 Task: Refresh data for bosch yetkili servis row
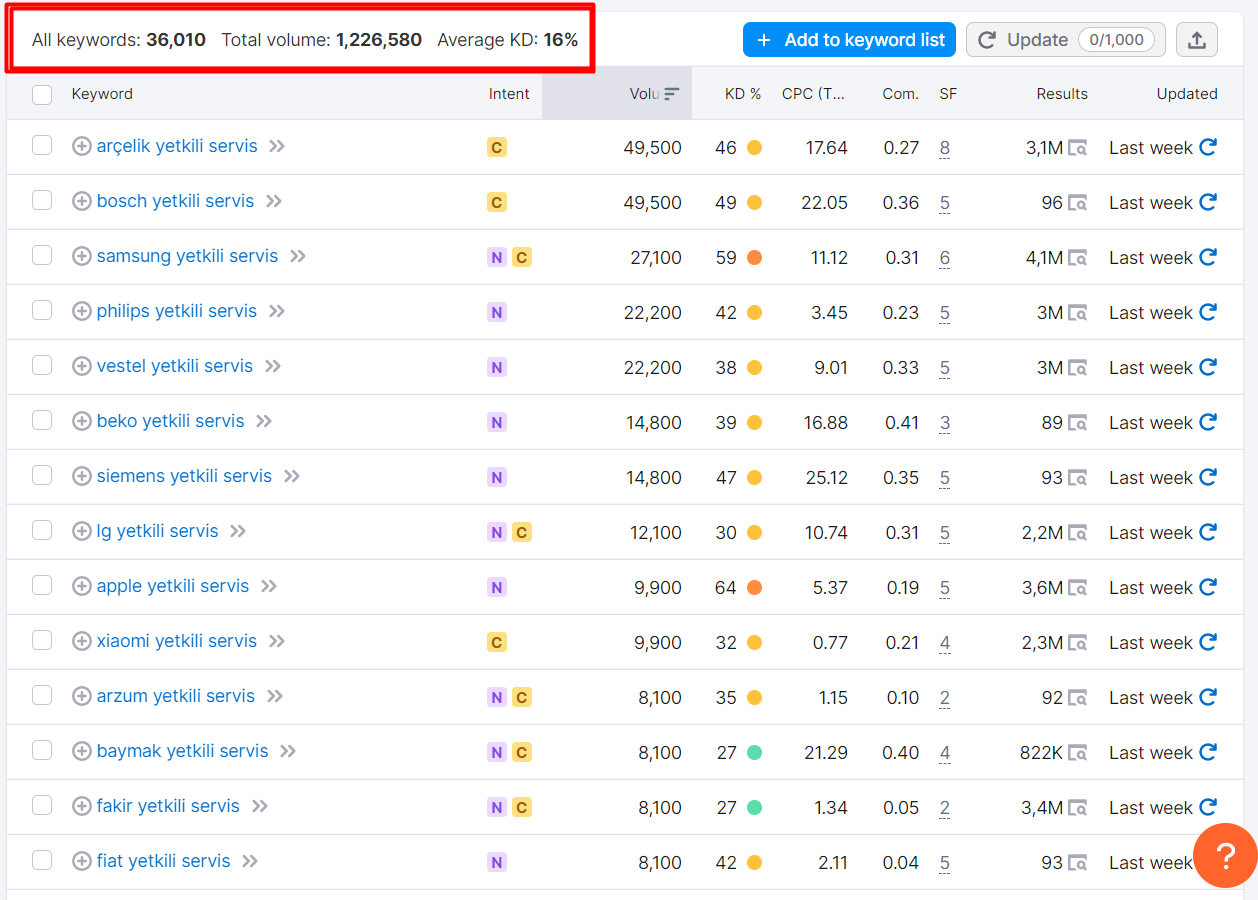click(1208, 202)
